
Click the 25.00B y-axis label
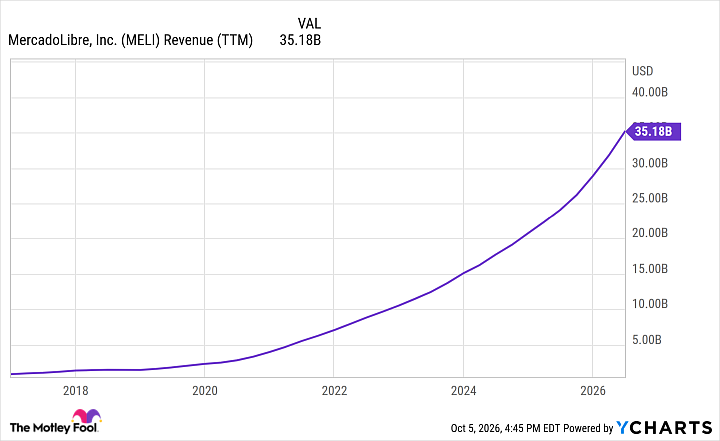(650, 198)
